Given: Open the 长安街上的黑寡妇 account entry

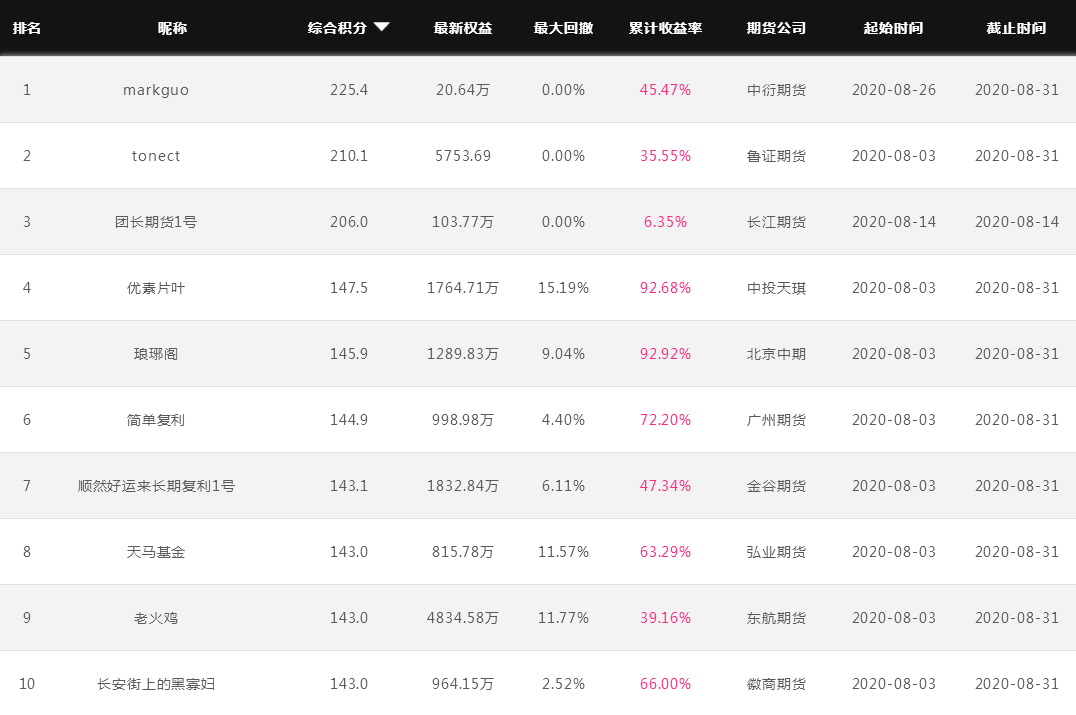Looking at the screenshot, I should 156,683.
